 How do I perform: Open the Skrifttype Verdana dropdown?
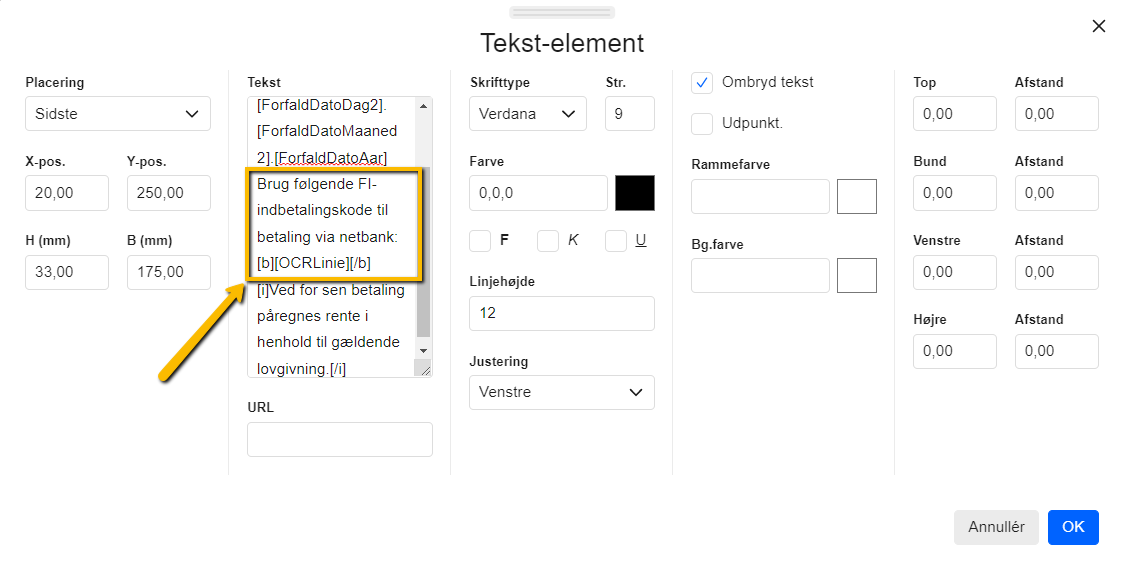pos(528,114)
